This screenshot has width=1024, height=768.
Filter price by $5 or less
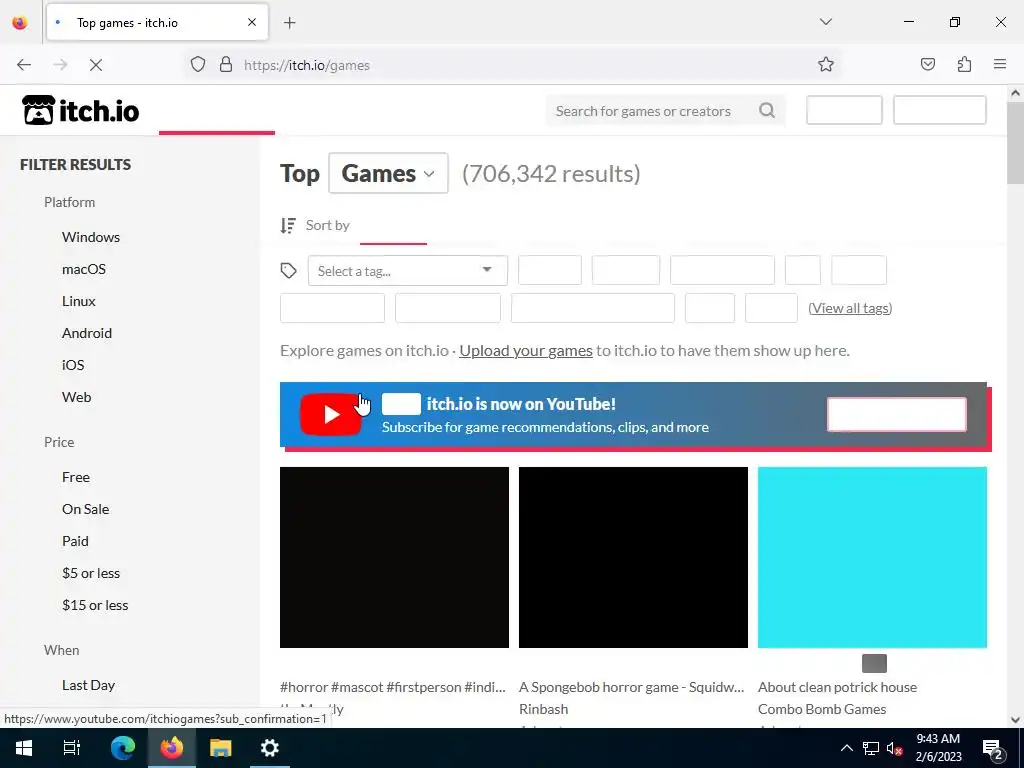[x=91, y=573]
